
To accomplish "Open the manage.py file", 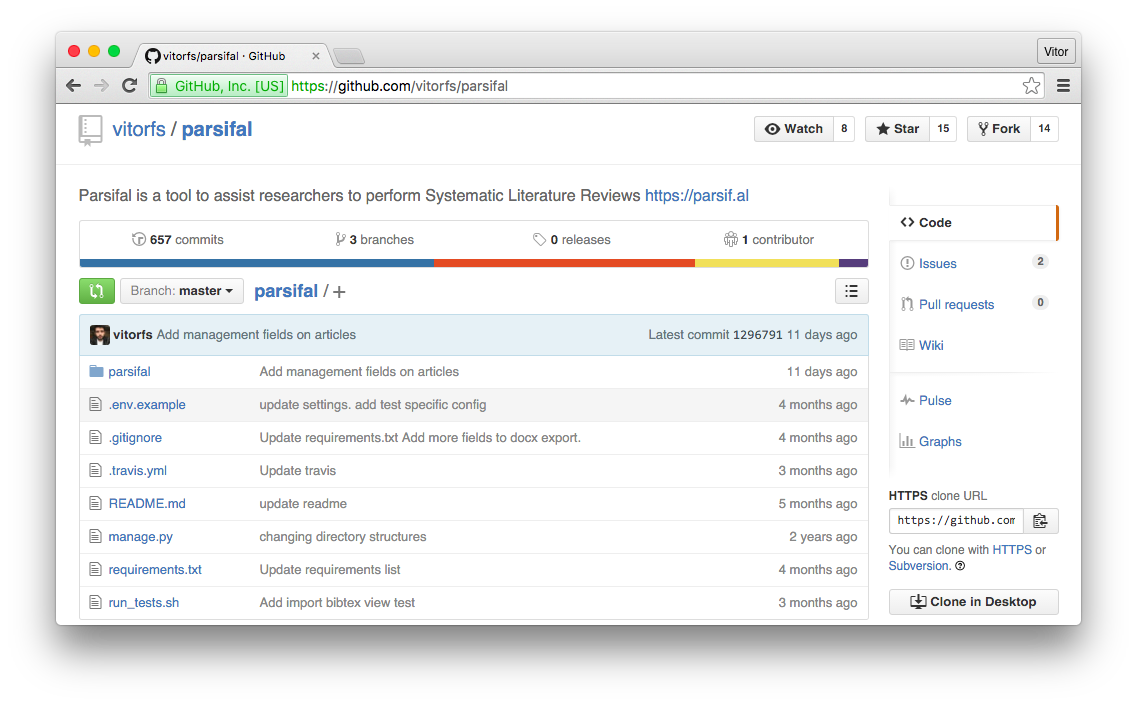I will click(x=141, y=537).
